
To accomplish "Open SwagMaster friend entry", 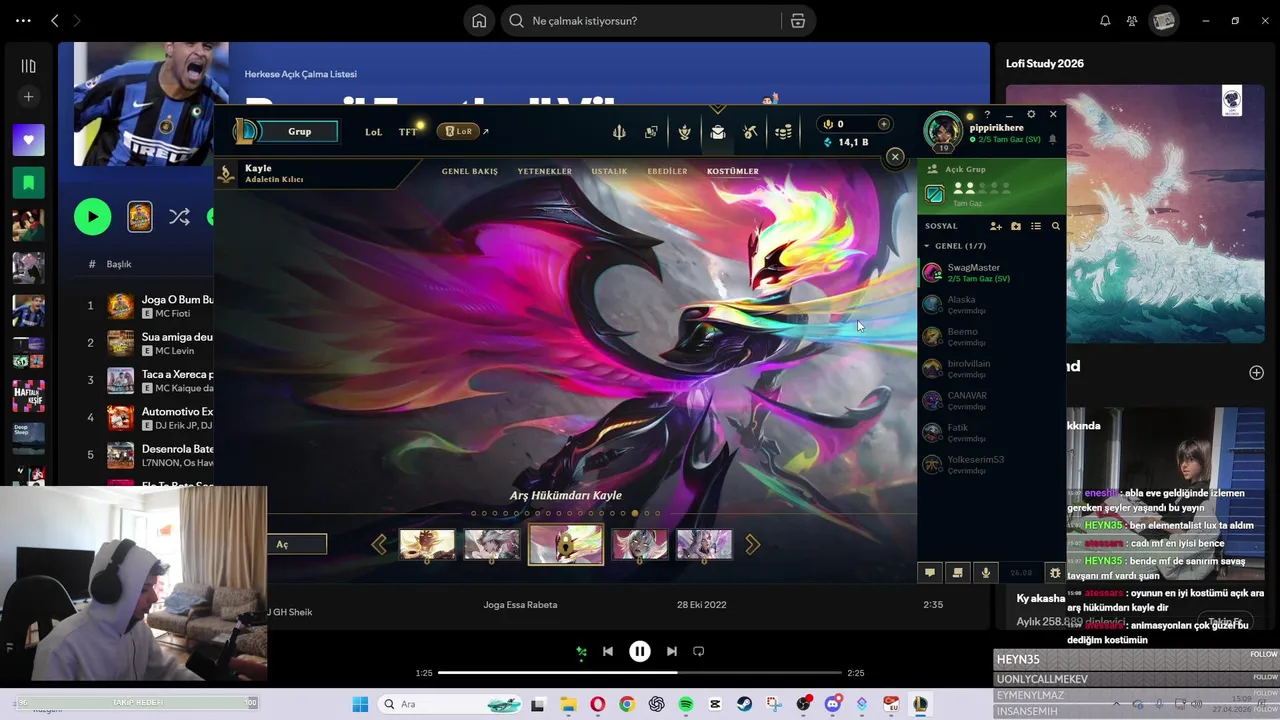I will 992,272.
